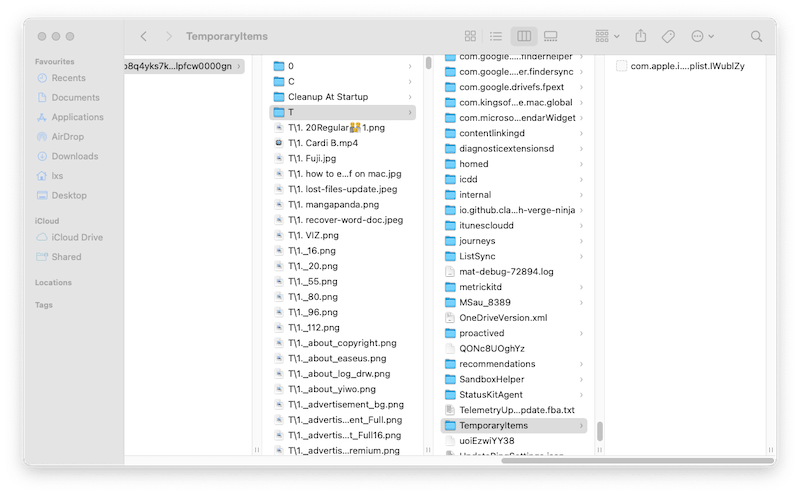Open the More actions ellipsis menu
The height and width of the screenshot is (495, 800).
[703, 36]
